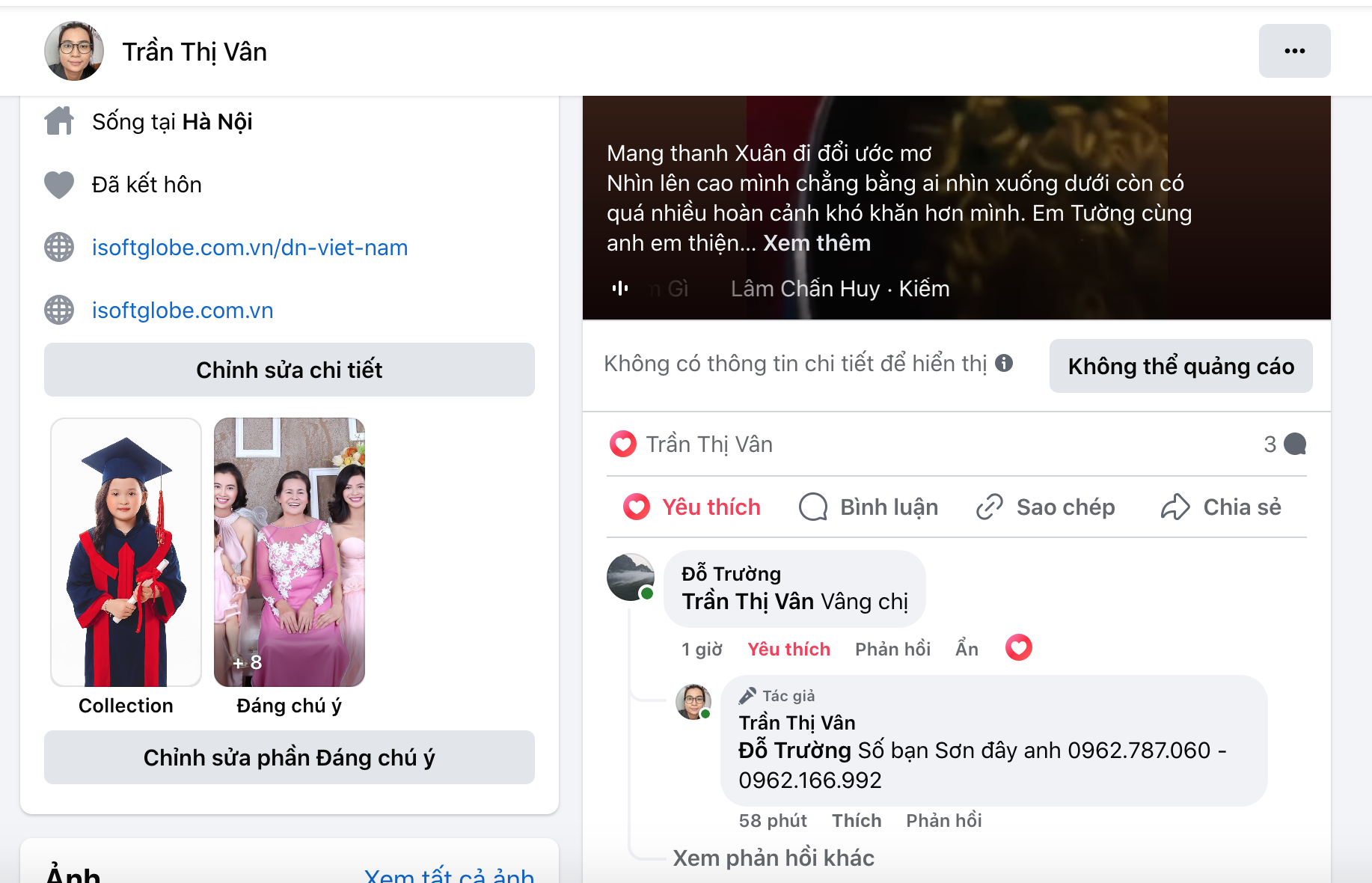Screen dimensions: 1372x883
Task: Open the isoftglobe.com.vn/dn-viet-nam link
Action: (x=250, y=247)
